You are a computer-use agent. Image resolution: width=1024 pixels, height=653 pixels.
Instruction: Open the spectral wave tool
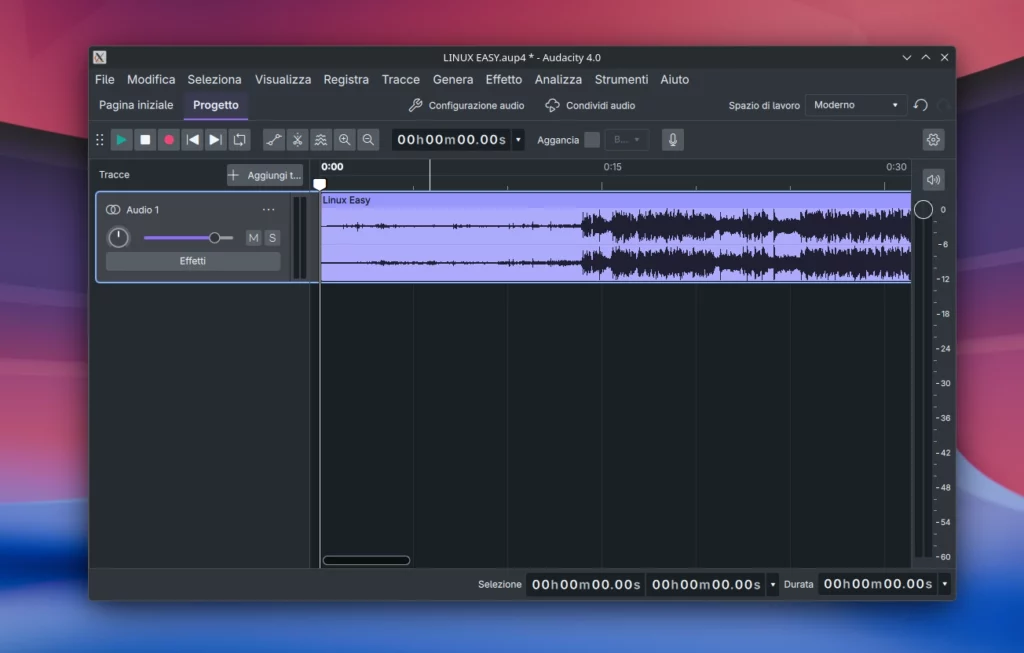[x=321, y=140]
